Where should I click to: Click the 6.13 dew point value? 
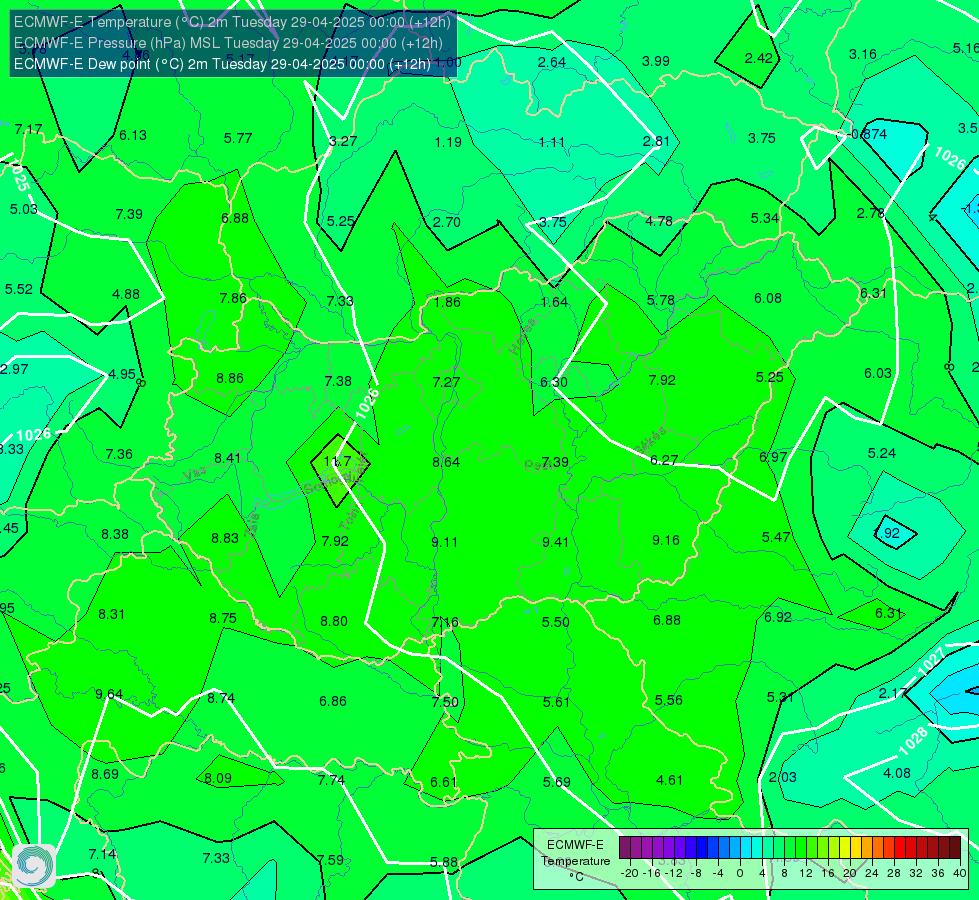pos(132,136)
